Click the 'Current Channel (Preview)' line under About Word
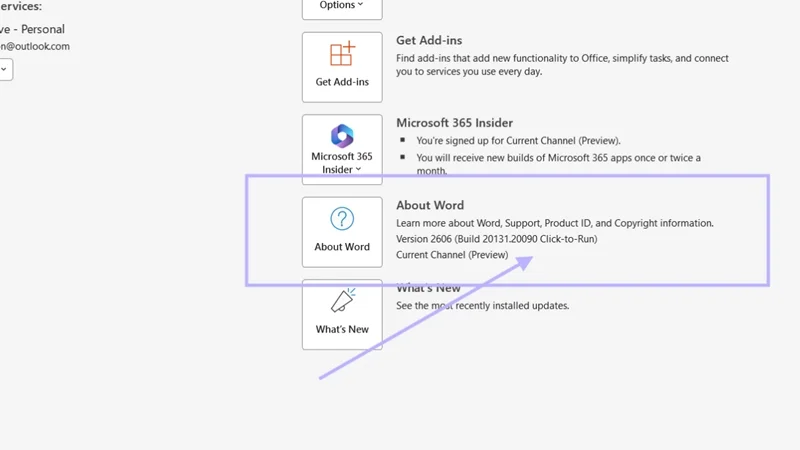The image size is (800, 450). (x=452, y=255)
